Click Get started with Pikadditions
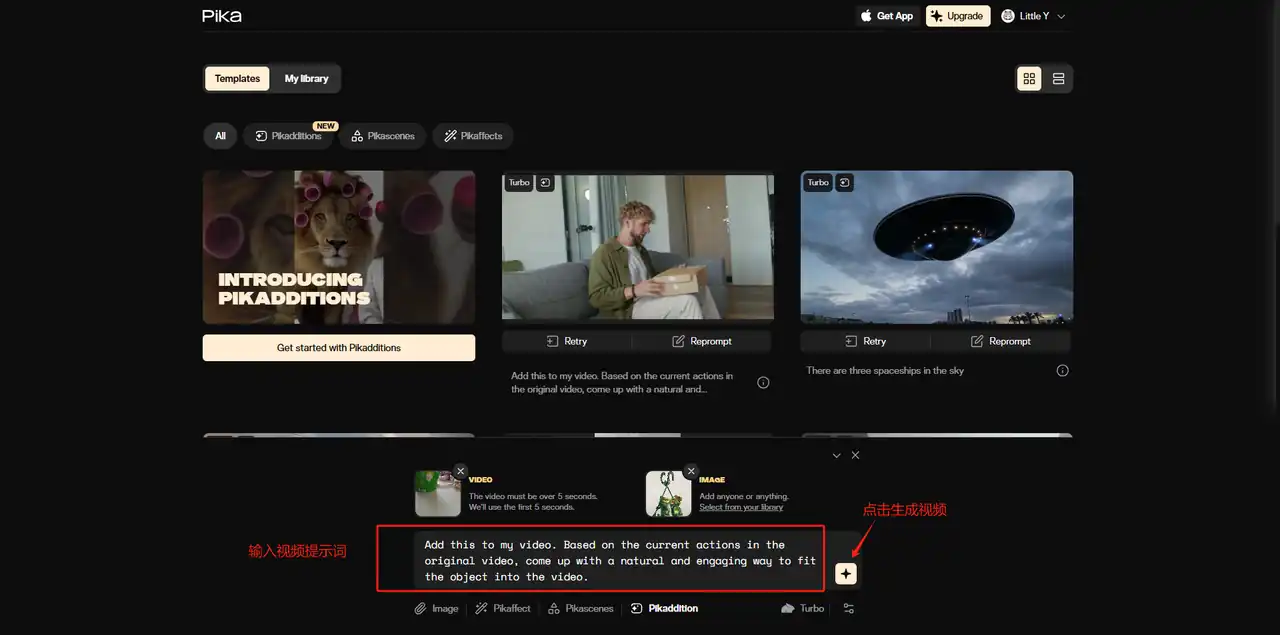Image resolution: width=1280 pixels, height=635 pixels. [339, 348]
